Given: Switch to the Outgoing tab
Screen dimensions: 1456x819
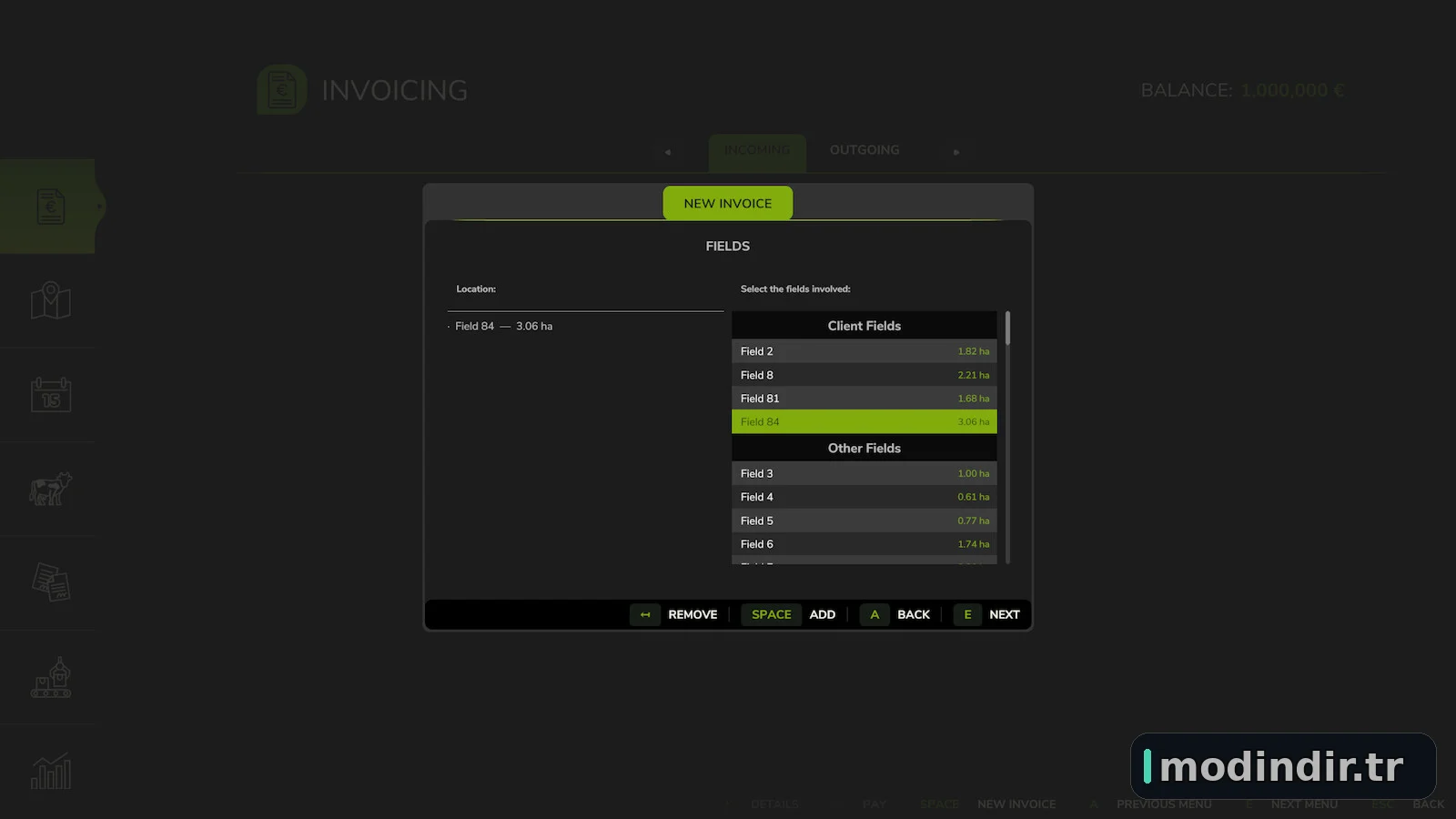Looking at the screenshot, I should click(864, 150).
